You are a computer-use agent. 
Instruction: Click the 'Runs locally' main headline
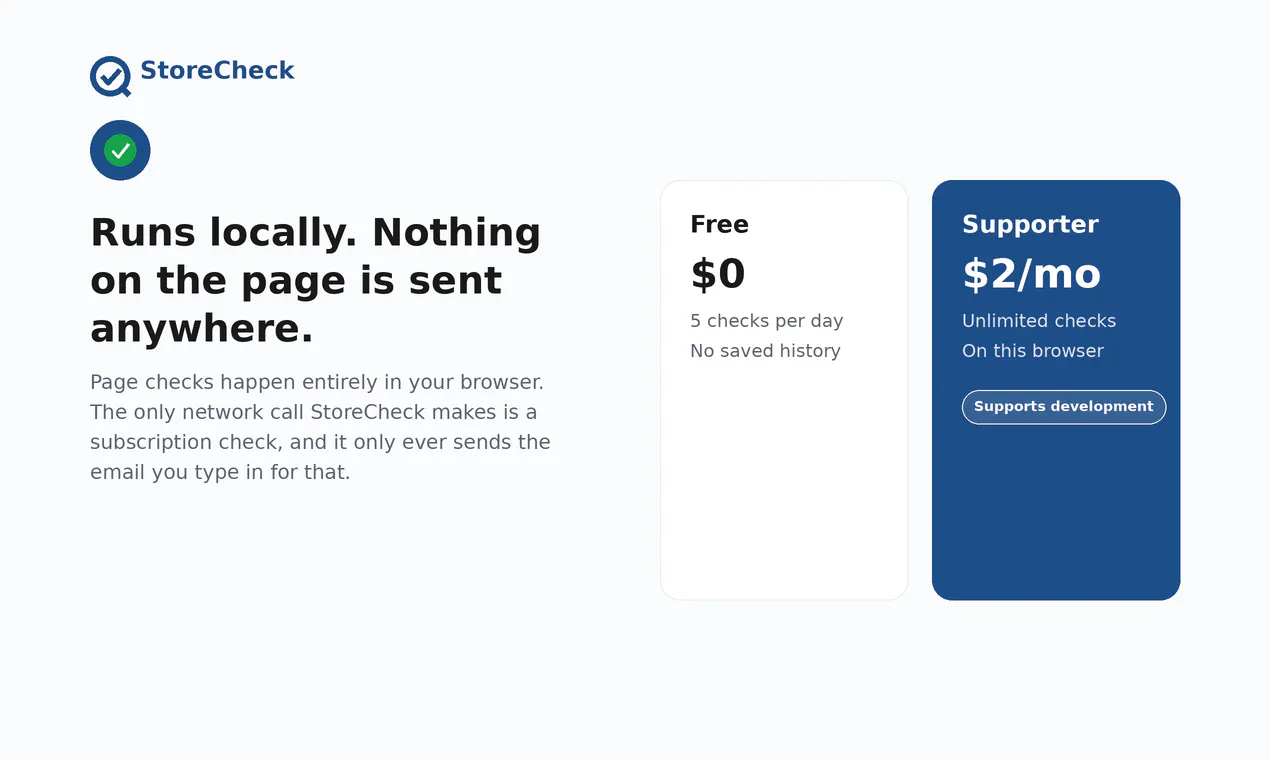316,280
